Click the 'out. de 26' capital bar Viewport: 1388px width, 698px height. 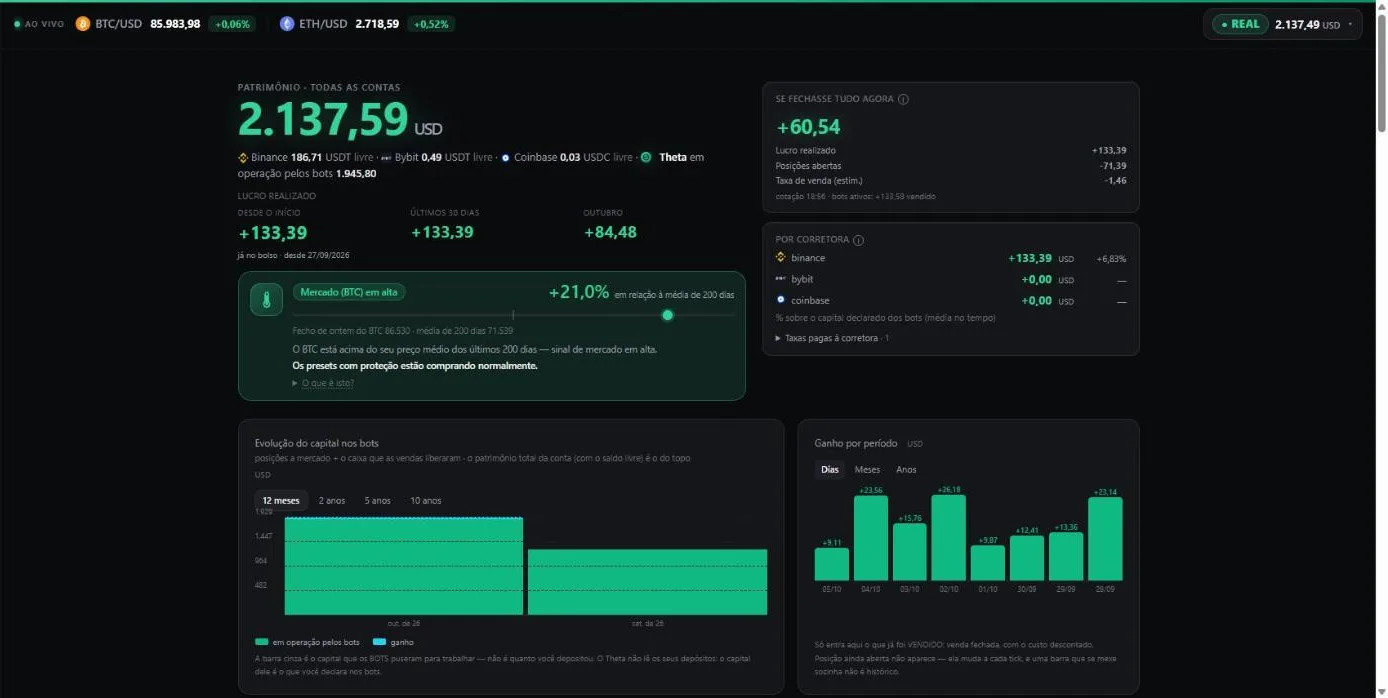pyautogui.click(x=404, y=566)
